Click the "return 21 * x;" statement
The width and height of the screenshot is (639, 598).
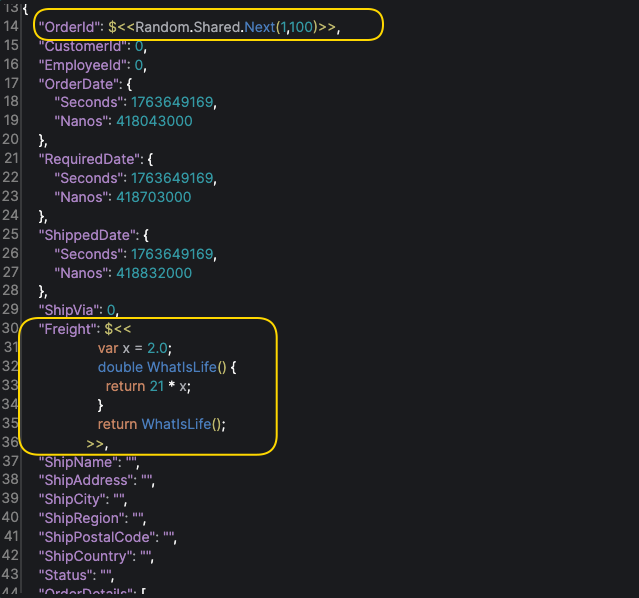[149, 386]
